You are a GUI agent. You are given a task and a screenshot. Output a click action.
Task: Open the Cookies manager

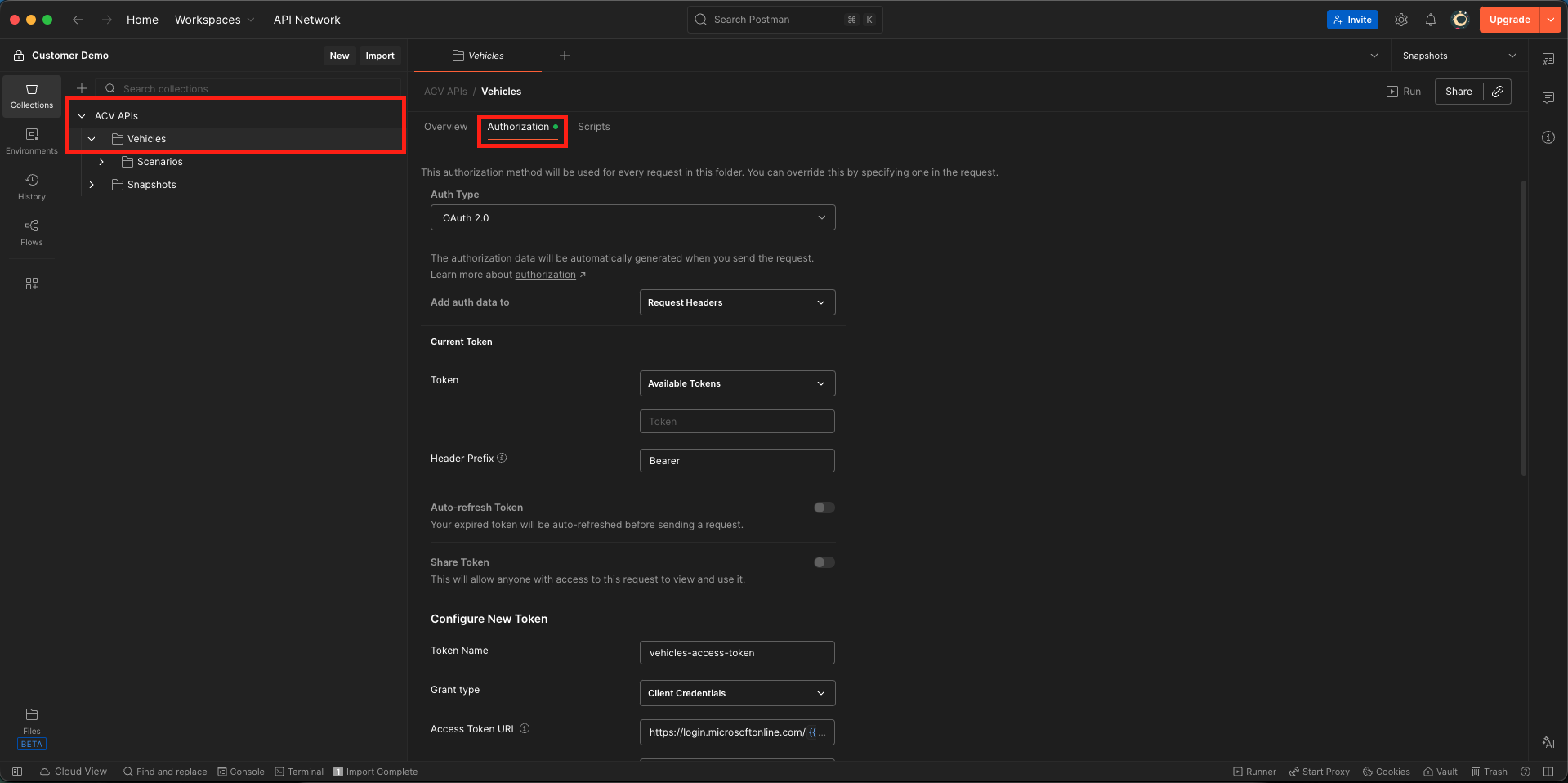[x=1386, y=771]
